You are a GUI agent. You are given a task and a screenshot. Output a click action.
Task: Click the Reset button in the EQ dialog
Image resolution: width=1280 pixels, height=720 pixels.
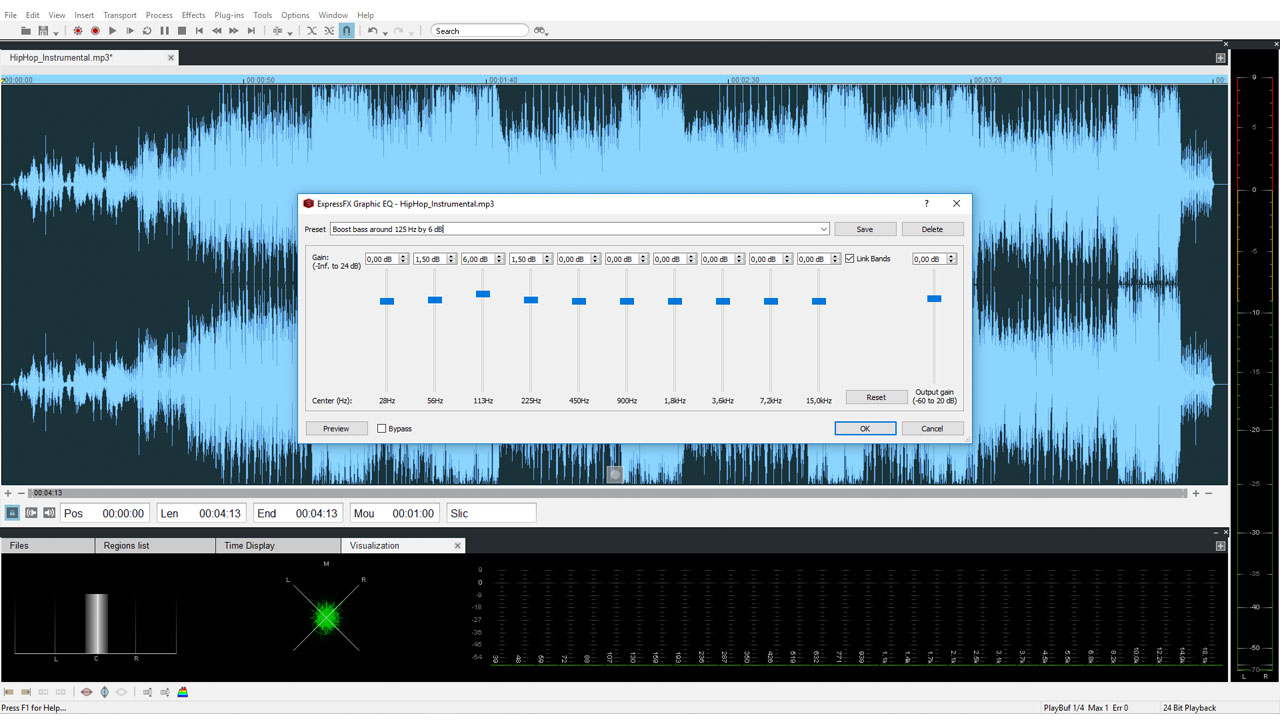tap(876, 397)
